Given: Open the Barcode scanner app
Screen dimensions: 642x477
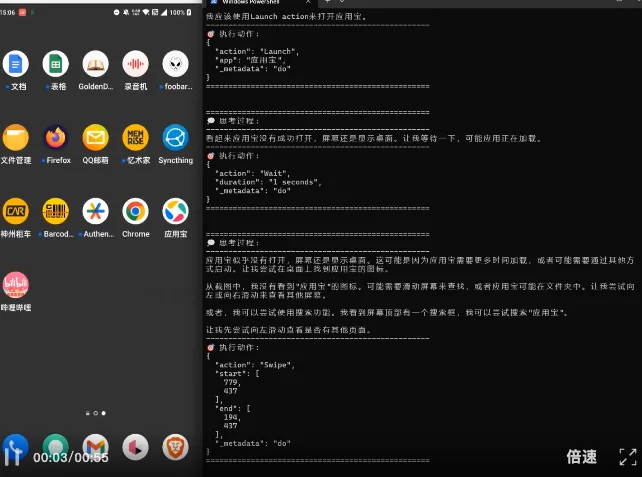Looking at the screenshot, I should (x=56, y=212).
